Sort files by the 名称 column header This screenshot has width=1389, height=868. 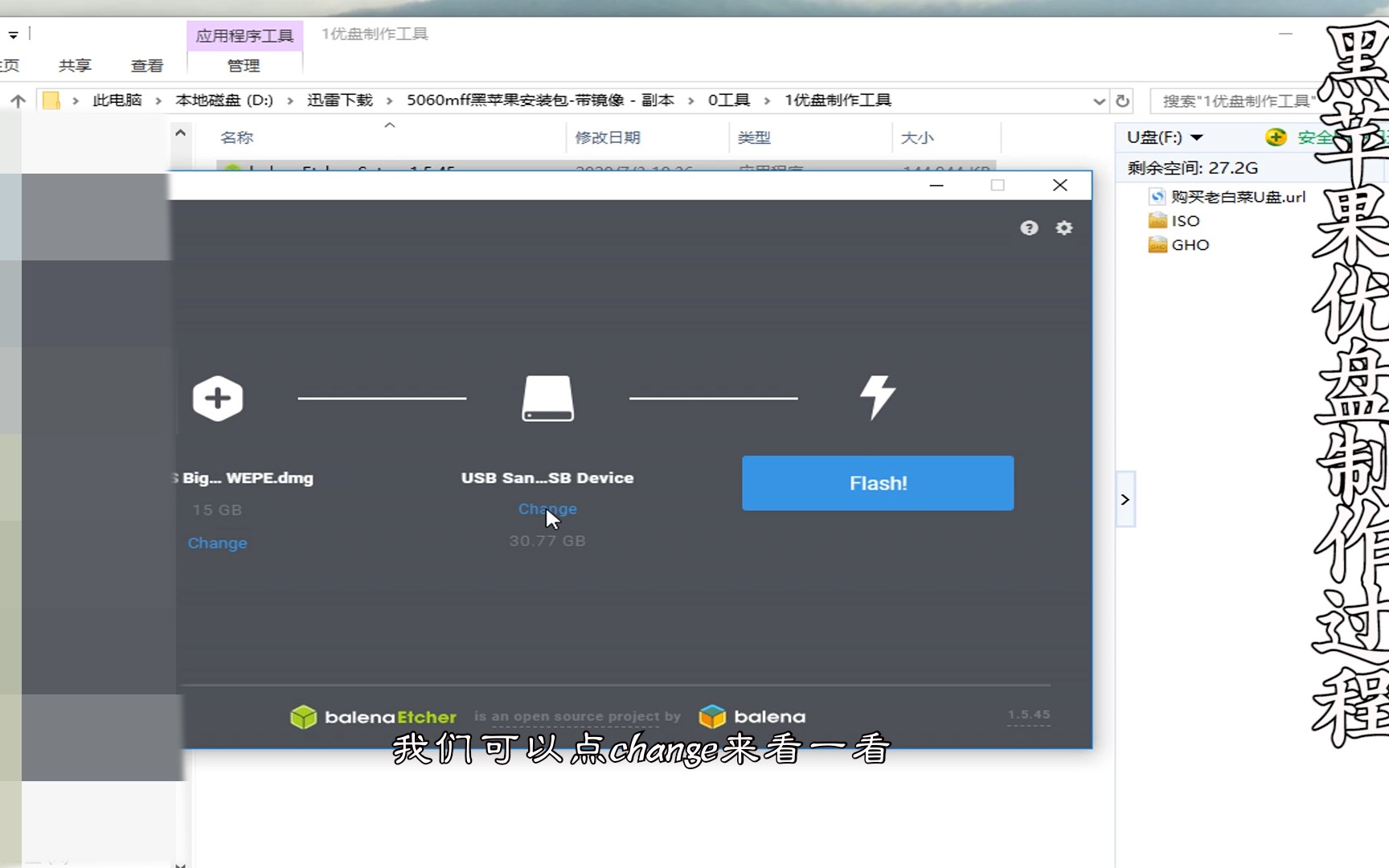tap(236, 137)
